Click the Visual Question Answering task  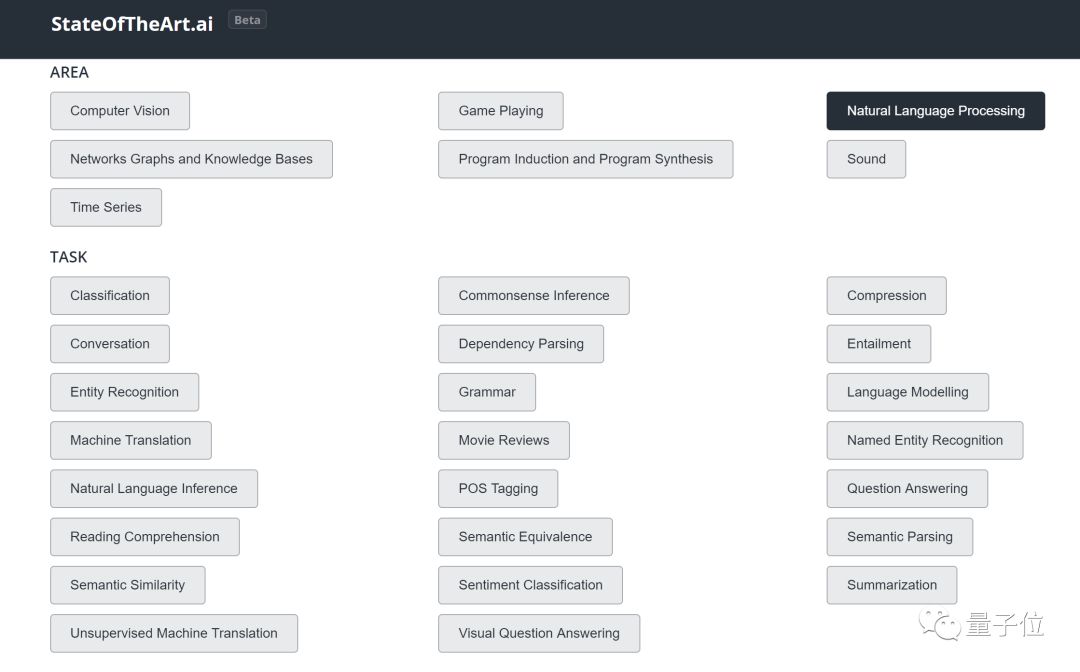point(539,633)
